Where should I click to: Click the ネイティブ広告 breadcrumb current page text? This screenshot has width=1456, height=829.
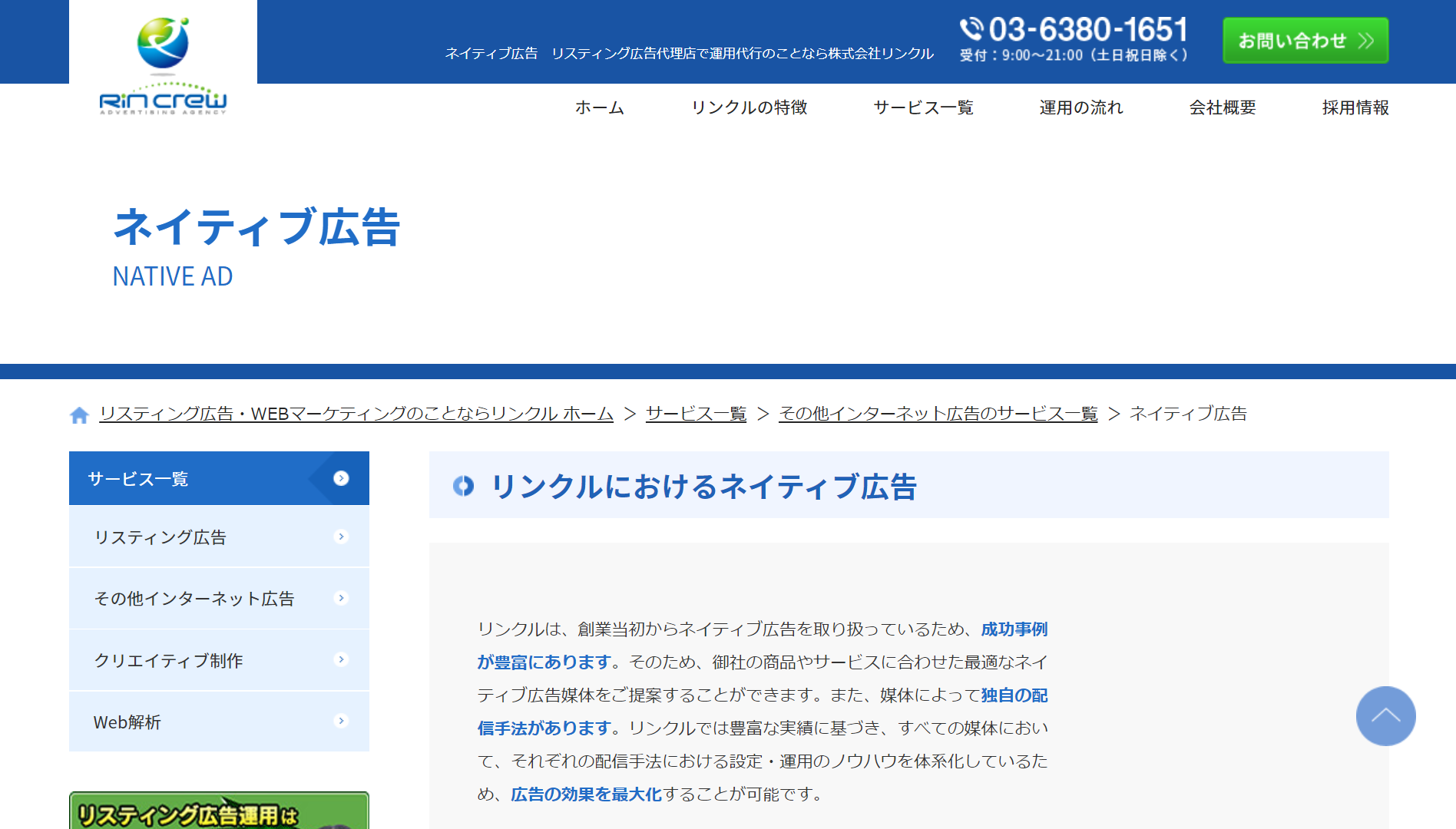point(1188,414)
